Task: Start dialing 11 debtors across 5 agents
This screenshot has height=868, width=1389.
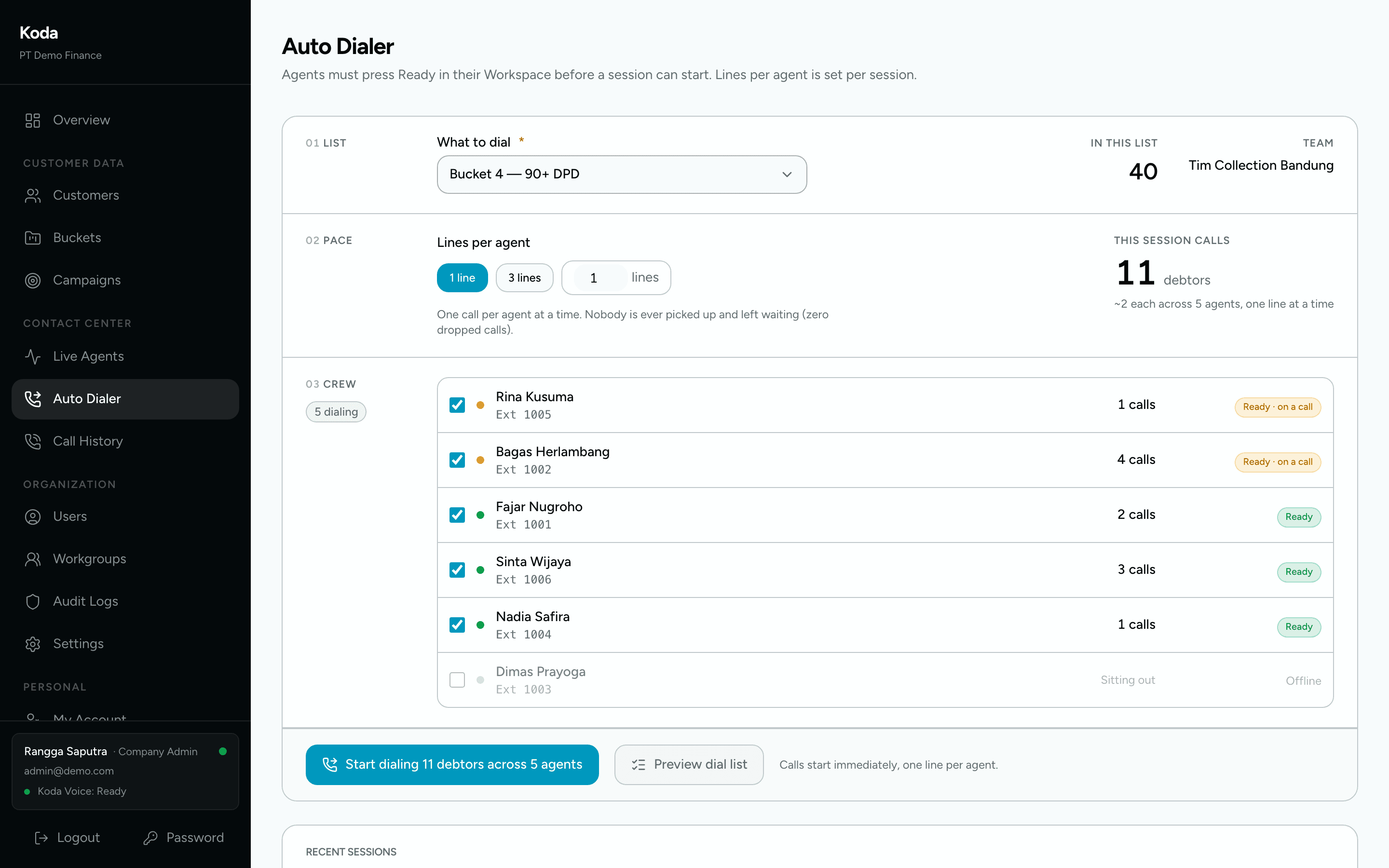Action: 452,765
